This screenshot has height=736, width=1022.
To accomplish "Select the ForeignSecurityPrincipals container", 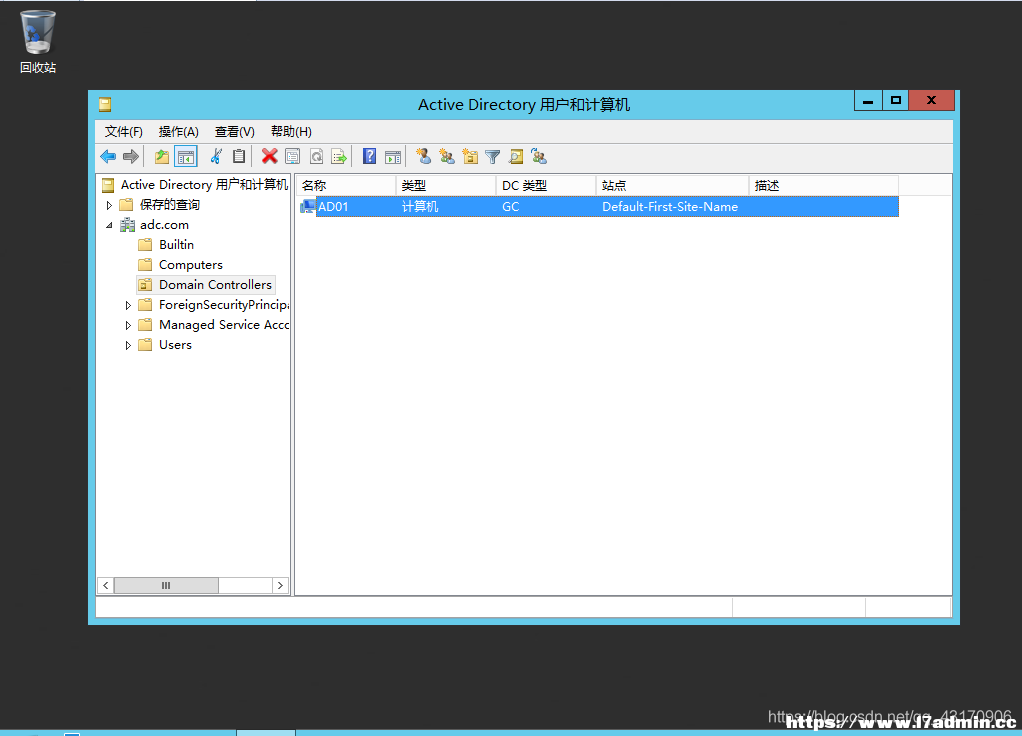I will (224, 305).
